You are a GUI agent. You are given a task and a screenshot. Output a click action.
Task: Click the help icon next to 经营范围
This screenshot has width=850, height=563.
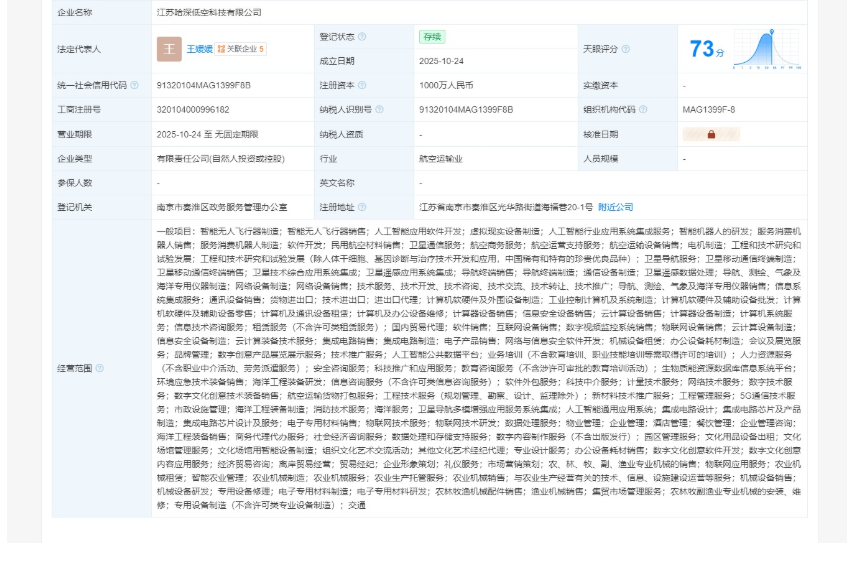pyautogui.click(x=99, y=368)
